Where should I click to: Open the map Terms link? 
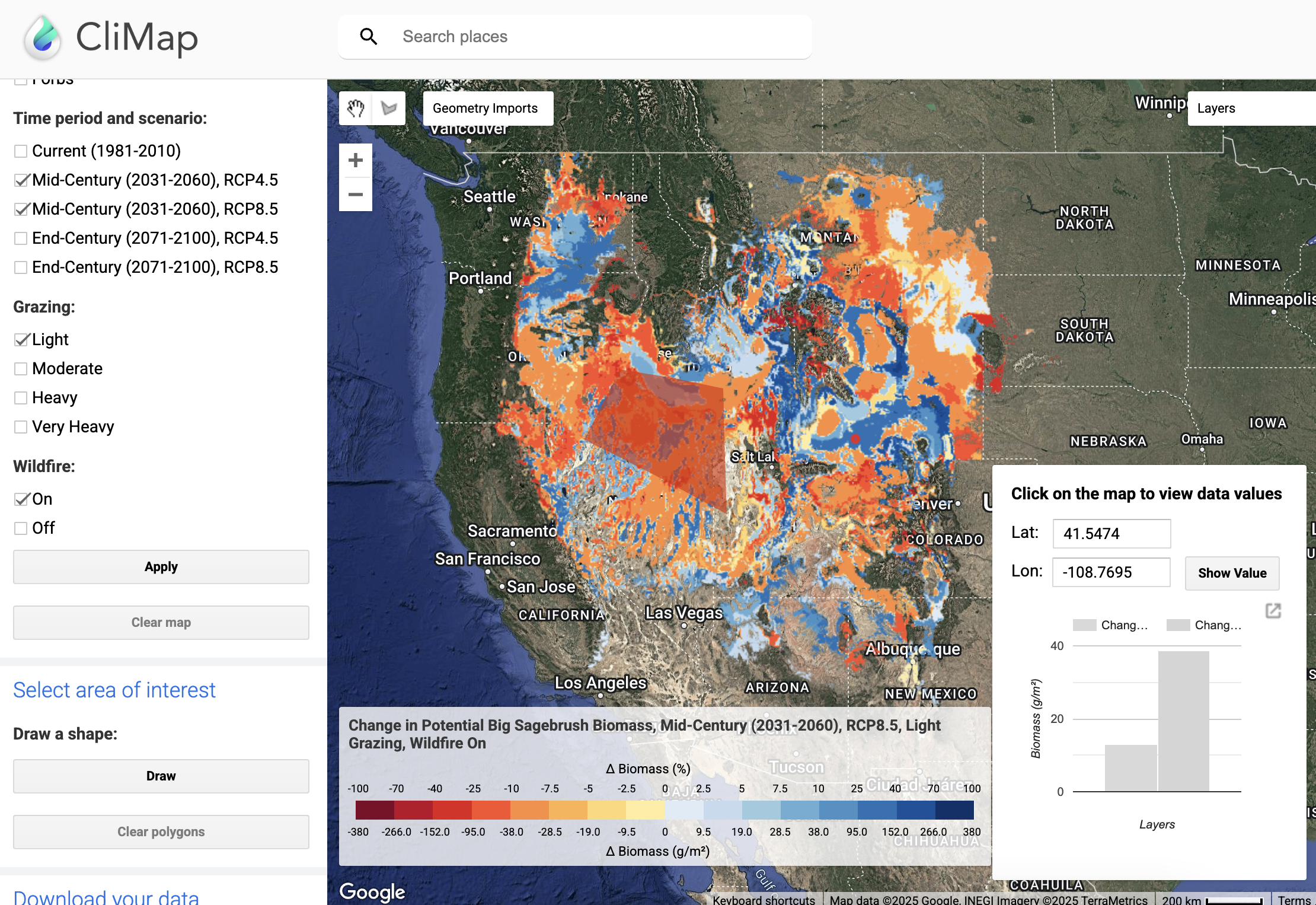(x=1293, y=900)
